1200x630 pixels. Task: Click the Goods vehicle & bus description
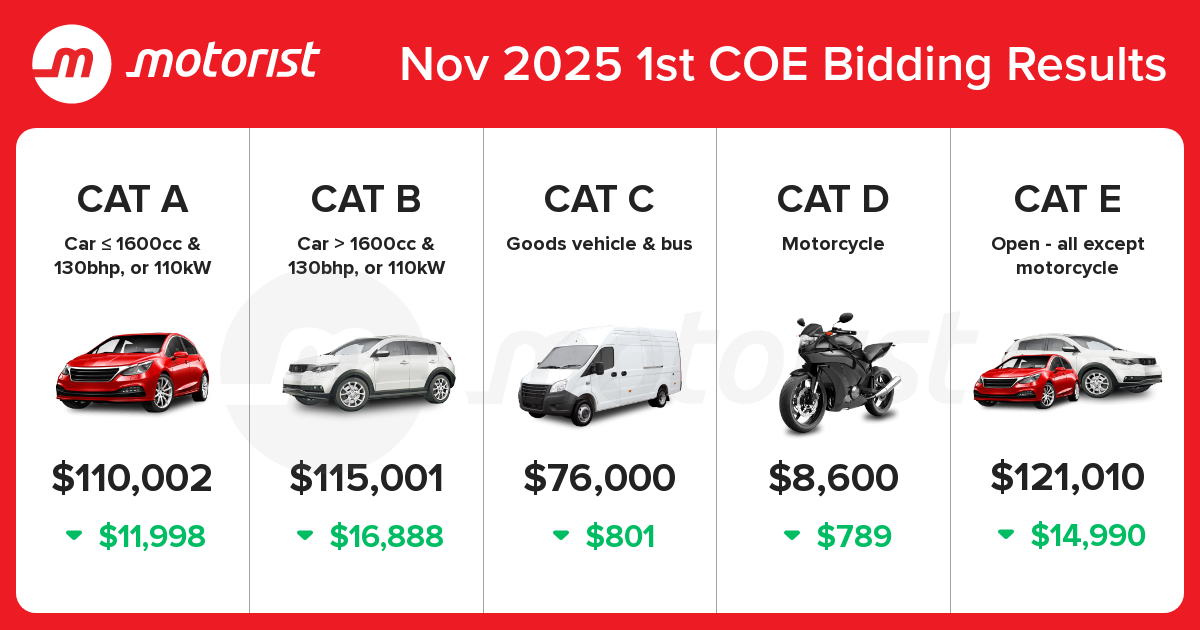[x=599, y=244]
